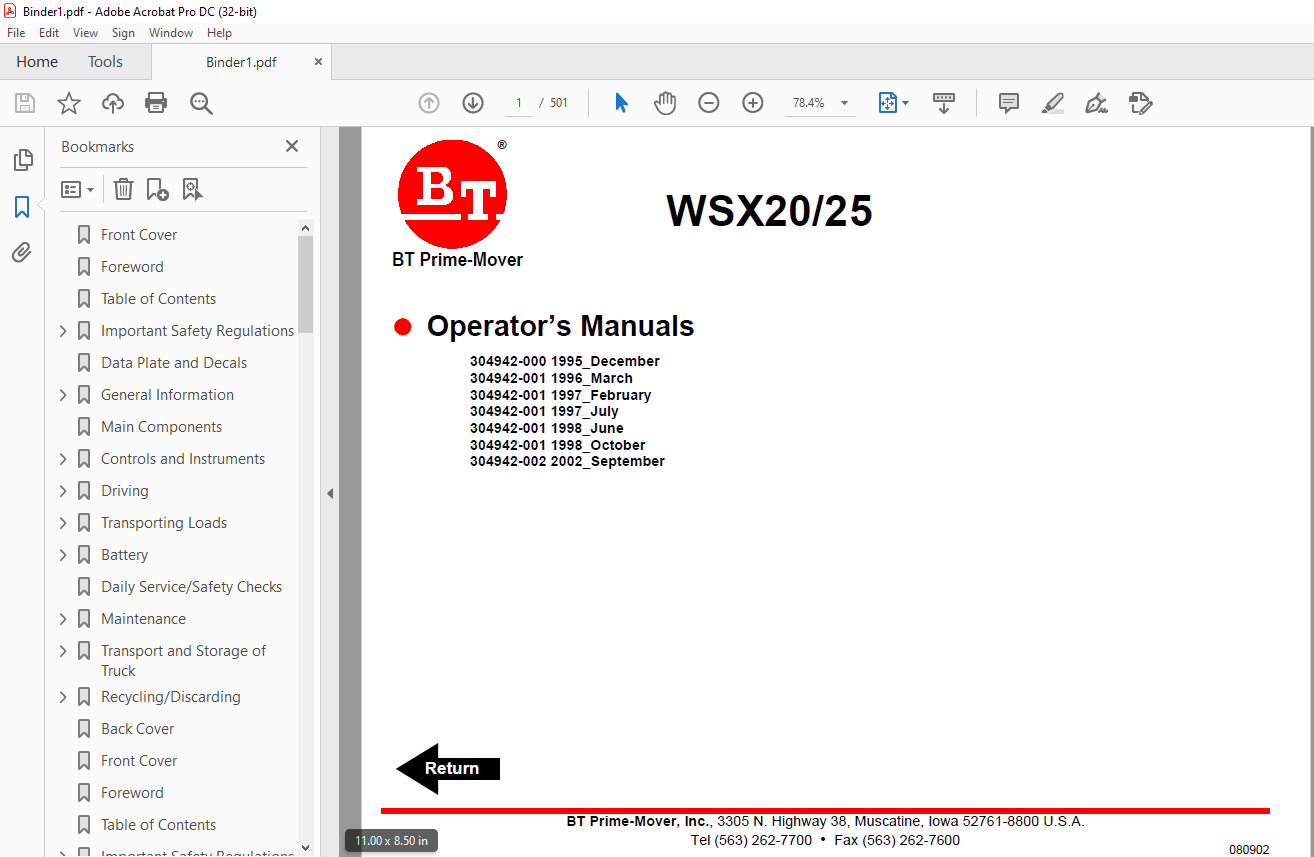Expand Transporting Loads bookmark
The width and height of the screenshot is (1314, 857).
click(x=63, y=523)
